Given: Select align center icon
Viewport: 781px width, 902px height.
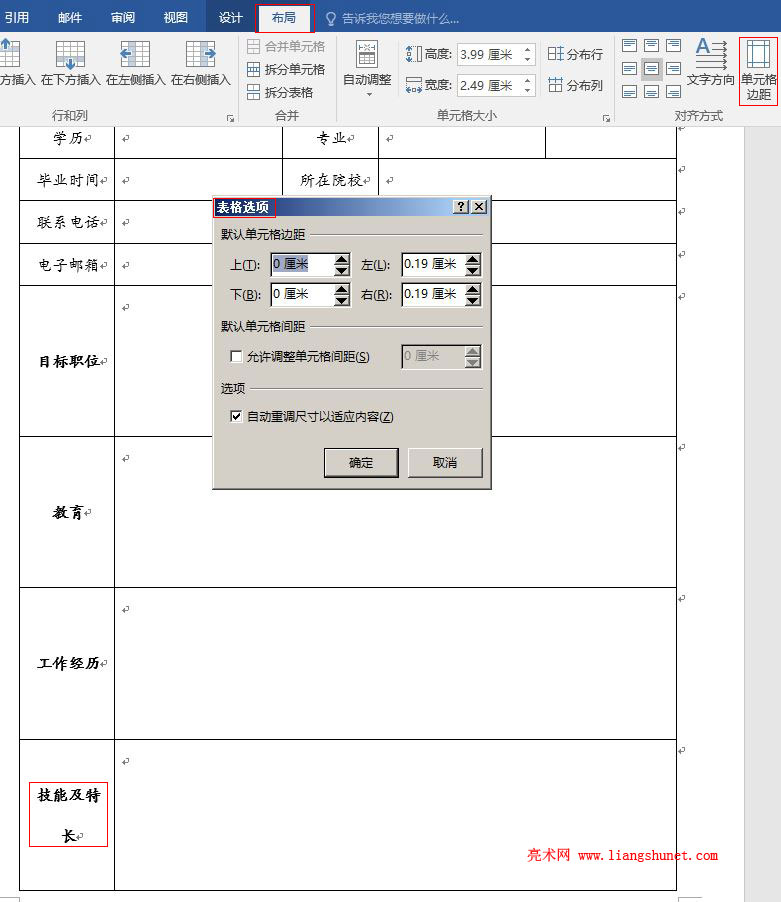Looking at the screenshot, I should [652, 69].
